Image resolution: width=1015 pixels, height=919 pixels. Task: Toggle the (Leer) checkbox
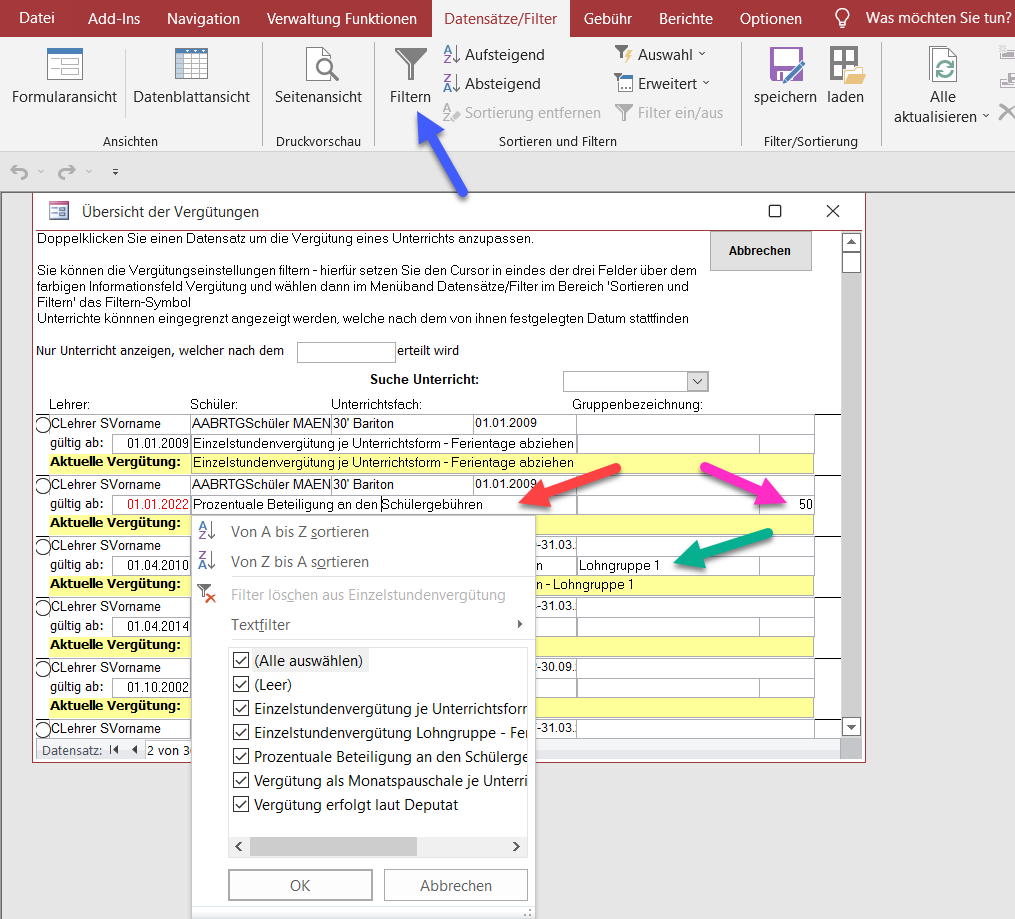point(241,685)
